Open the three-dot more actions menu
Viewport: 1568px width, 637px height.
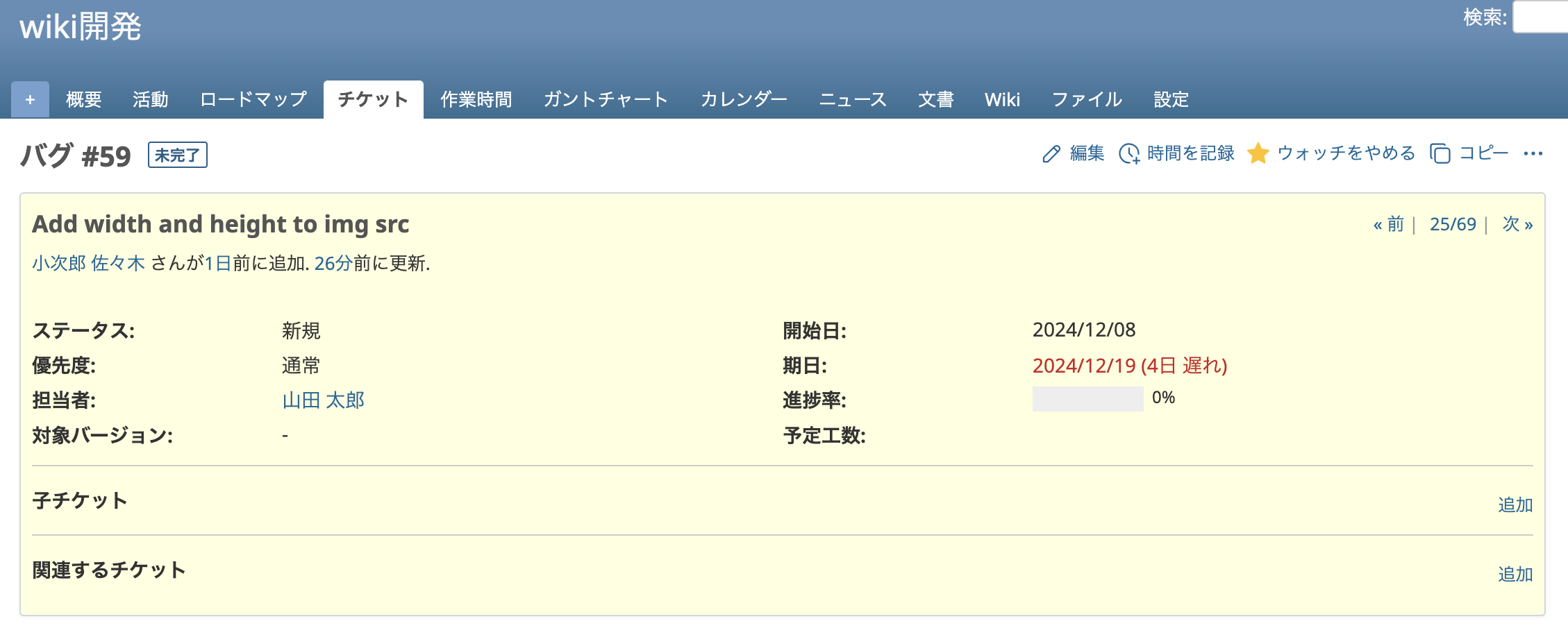click(x=1533, y=153)
